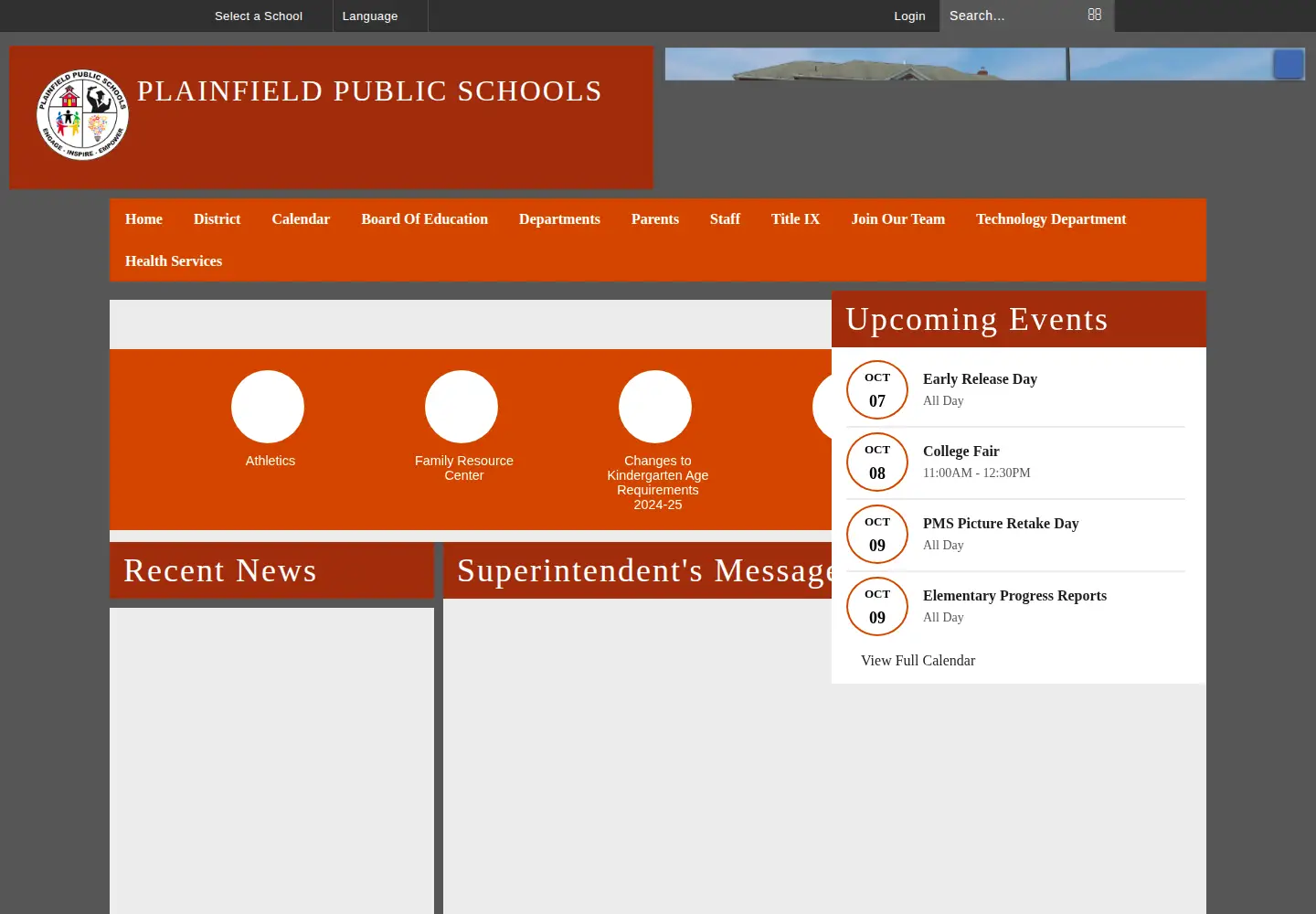Open Kindergarten Age Requirements circle icon

click(x=655, y=407)
